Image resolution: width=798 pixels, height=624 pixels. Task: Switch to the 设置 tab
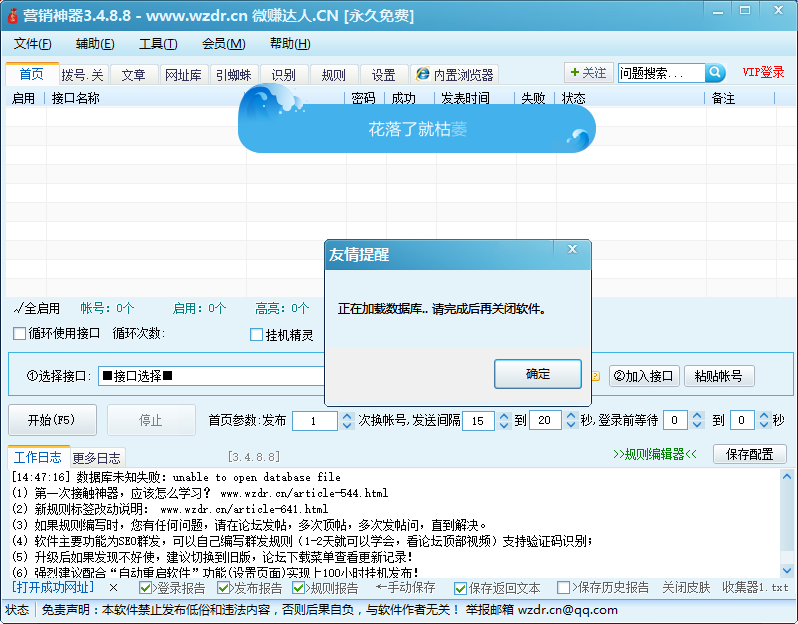tap(384, 75)
